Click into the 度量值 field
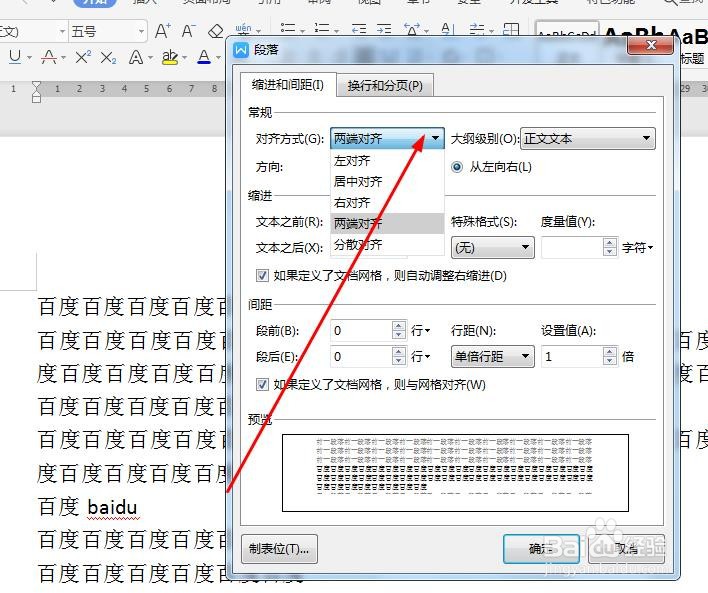This screenshot has width=708, height=593. [572, 247]
